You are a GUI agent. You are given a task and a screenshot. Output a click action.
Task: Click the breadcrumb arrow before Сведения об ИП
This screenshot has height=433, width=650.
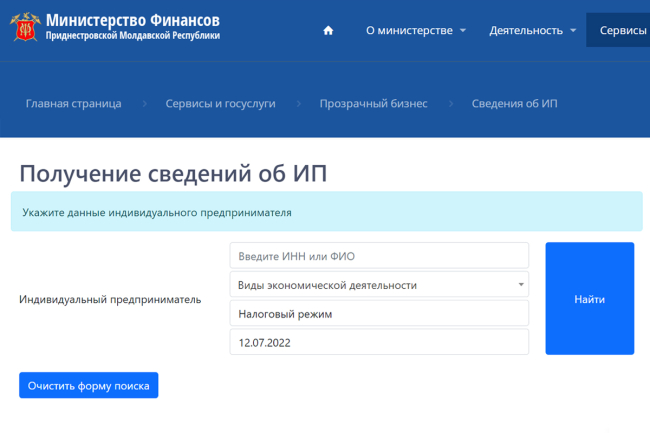pos(450,103)
